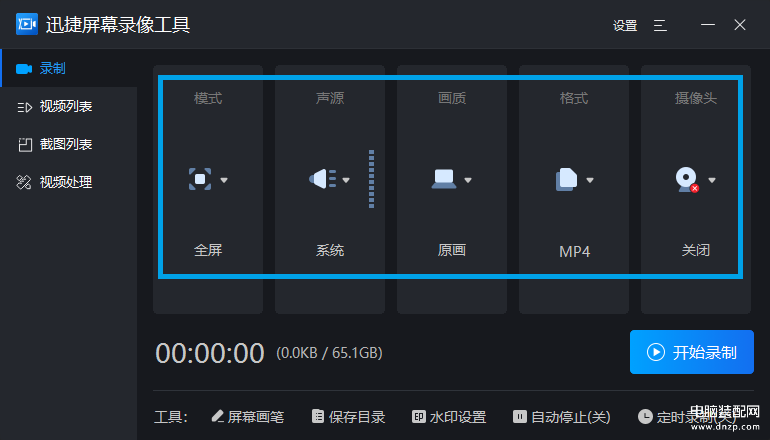This screenshot has width=770, height=440.
Task: Click the 画质 heading
Action: tap(452, 98)
